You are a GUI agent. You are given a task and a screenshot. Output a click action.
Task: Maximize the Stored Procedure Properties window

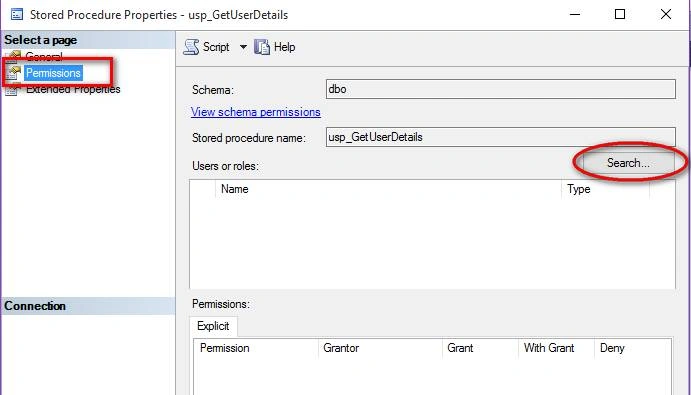pyautogui.click(x=620, y=14)
